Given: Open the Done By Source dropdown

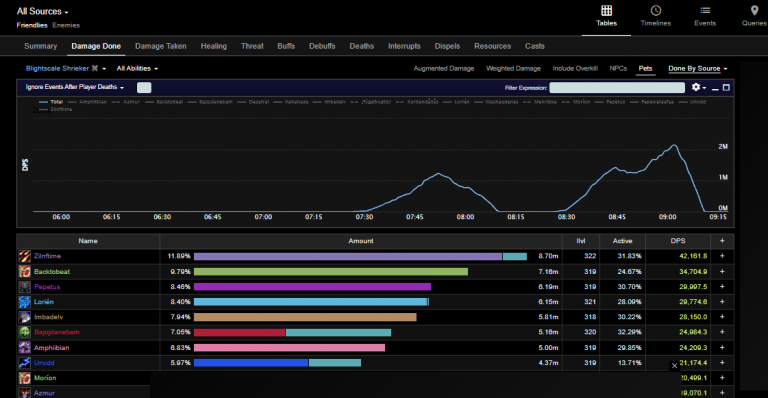Looking at the screenshot, I should pyautogui.click(x=698, y=69).
